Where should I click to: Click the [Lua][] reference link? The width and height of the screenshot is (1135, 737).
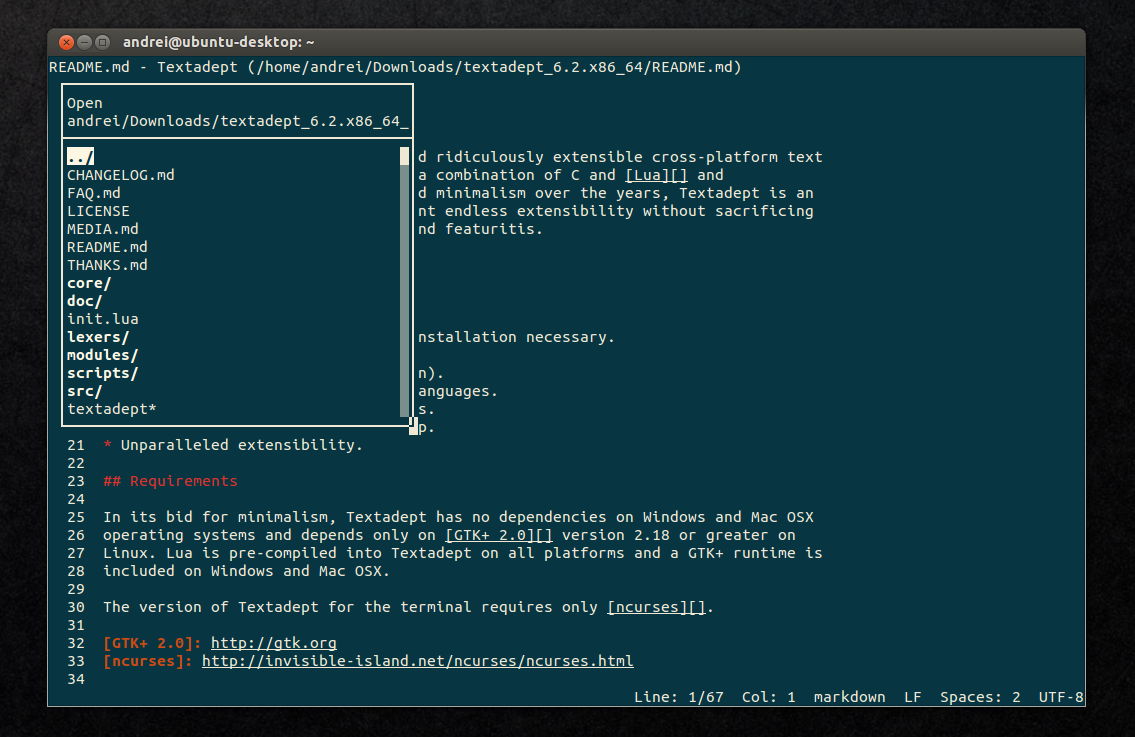click(x=657, y=174)
